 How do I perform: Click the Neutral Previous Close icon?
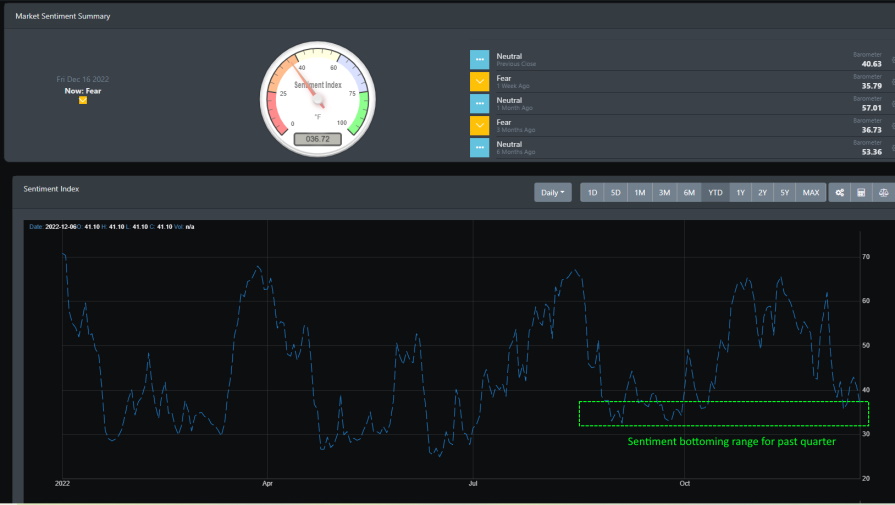click(479, 59)
